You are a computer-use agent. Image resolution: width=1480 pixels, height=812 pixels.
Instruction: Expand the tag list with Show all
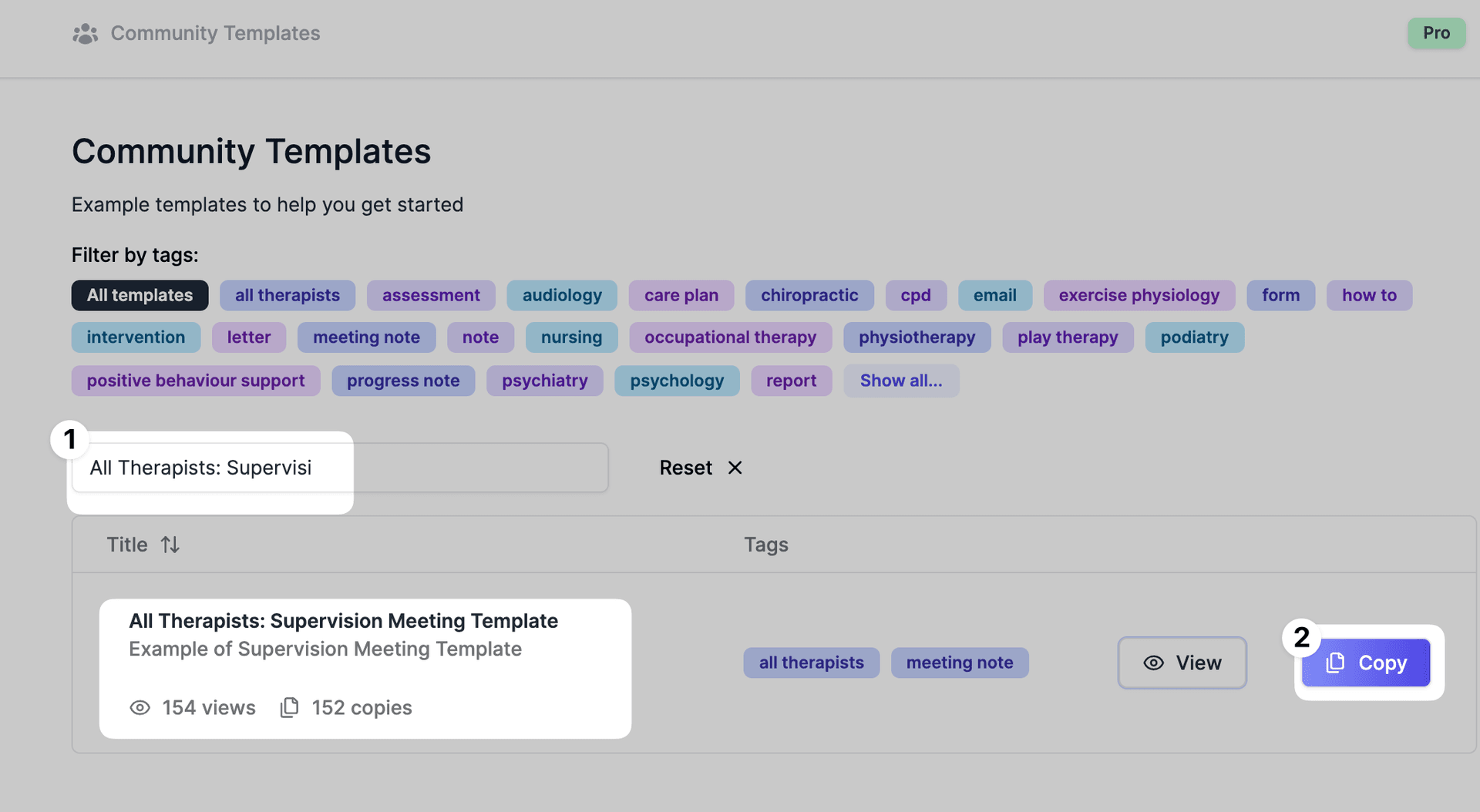tap(901, 380)
